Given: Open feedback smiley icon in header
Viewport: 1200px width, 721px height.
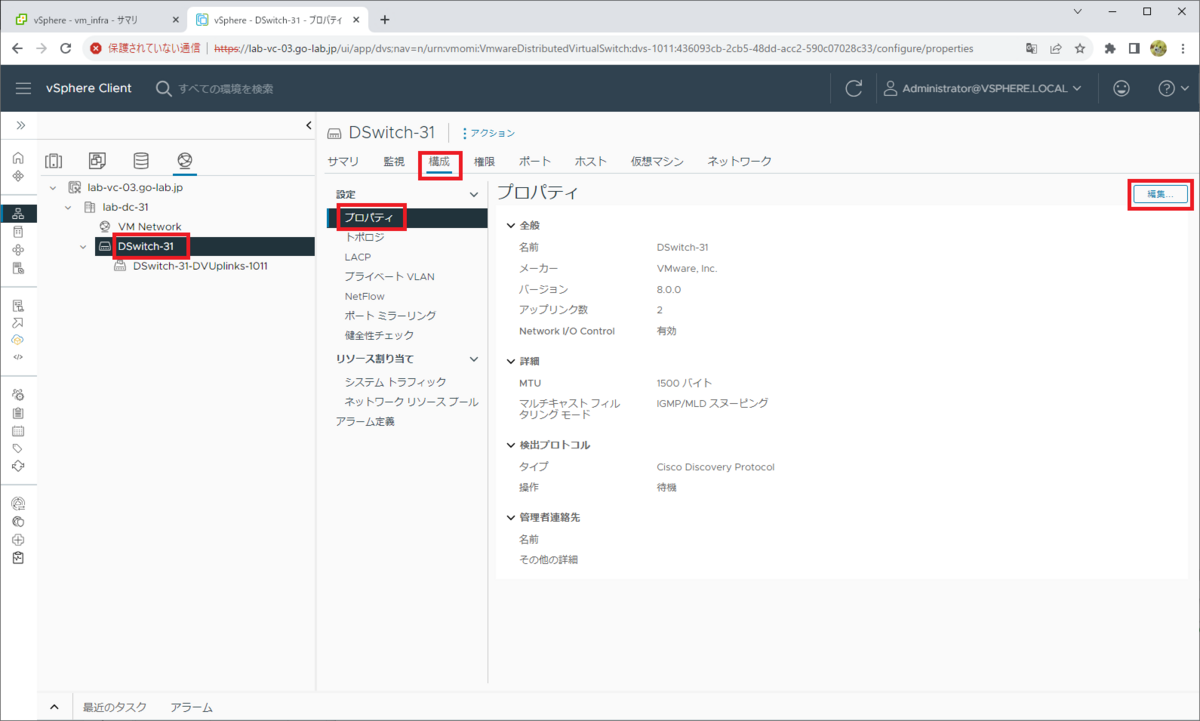Looking at the screenshot, I should 1121,88.
